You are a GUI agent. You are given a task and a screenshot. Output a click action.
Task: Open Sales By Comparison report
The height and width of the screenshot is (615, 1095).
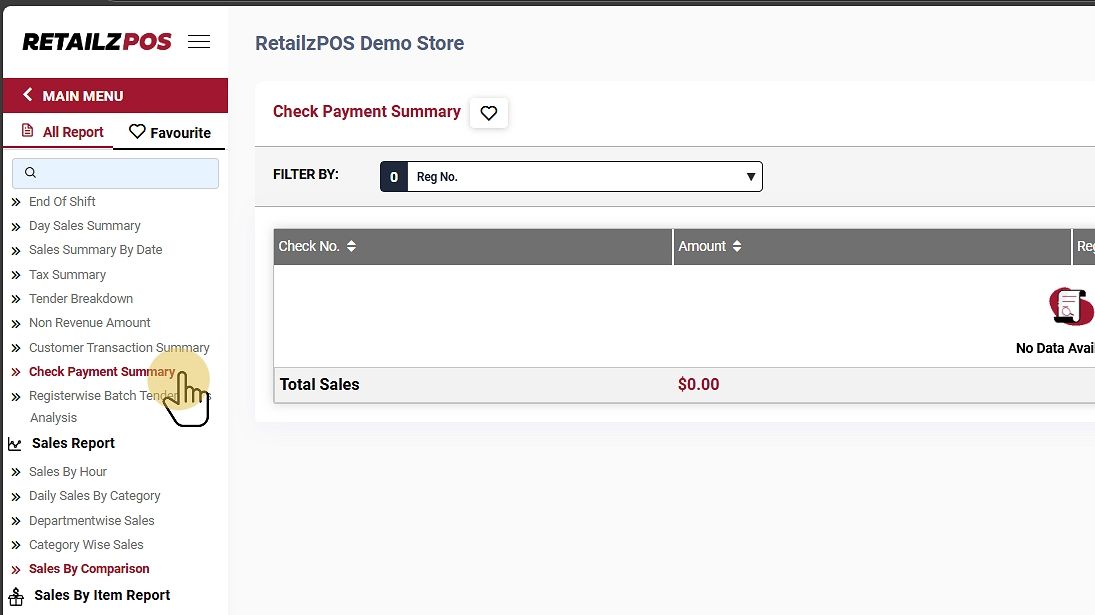(89, 568)
